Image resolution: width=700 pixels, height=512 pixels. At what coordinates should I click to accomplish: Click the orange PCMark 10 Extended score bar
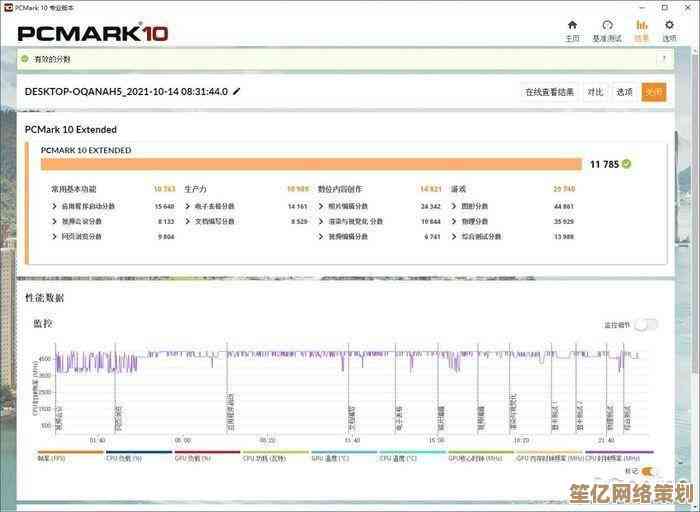pyautogui.click(x=311, y=164)
